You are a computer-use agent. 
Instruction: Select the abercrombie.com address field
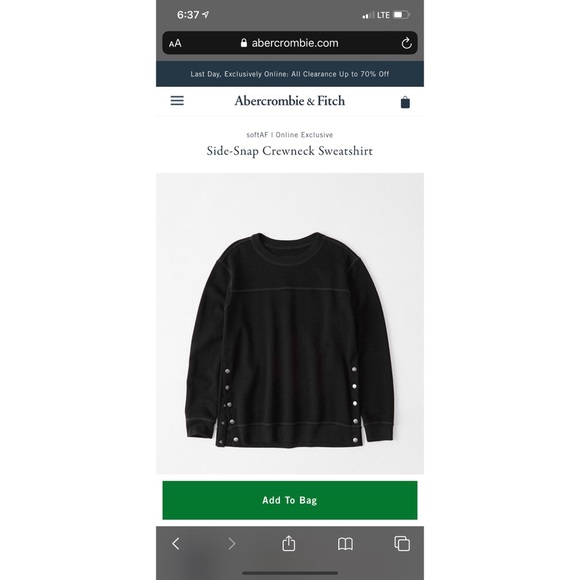coord(290,43)
